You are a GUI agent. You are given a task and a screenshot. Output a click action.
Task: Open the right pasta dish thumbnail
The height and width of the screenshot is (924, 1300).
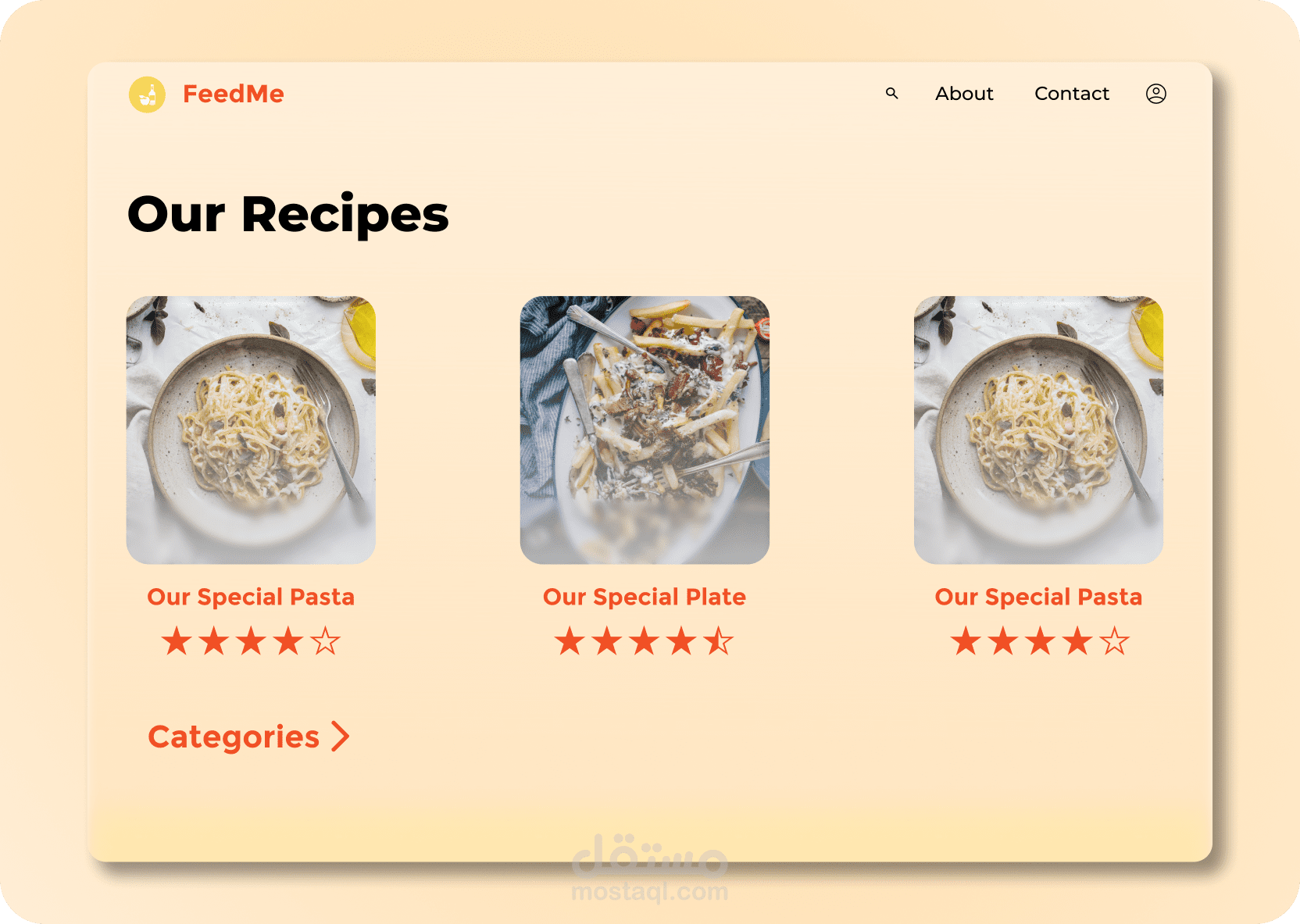[1038, 430]
